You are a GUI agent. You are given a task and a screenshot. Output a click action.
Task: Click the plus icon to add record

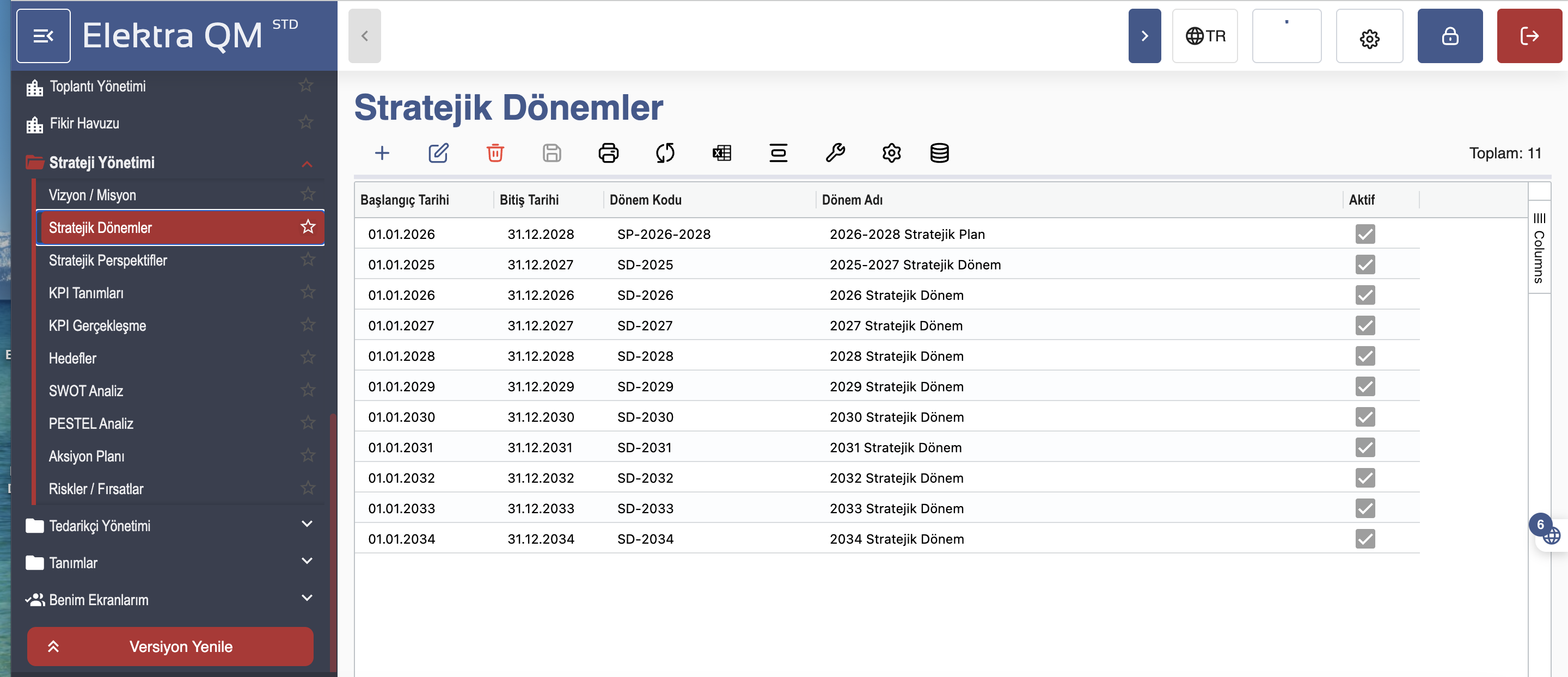pos(382,153)
